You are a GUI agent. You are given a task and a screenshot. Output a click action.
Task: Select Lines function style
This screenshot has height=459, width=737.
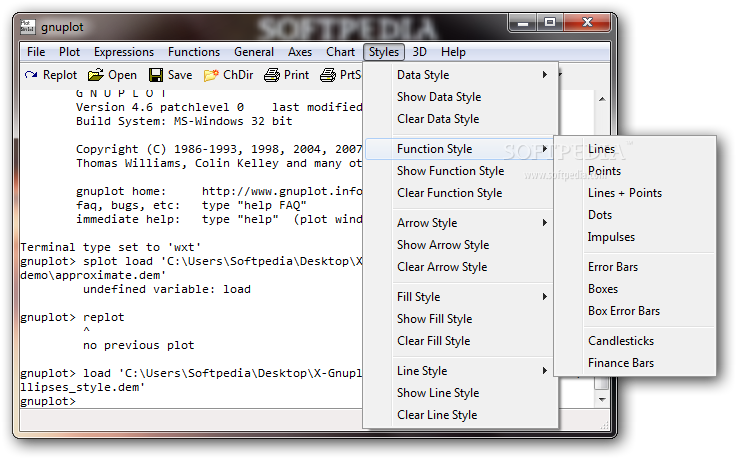coord(635,149)
